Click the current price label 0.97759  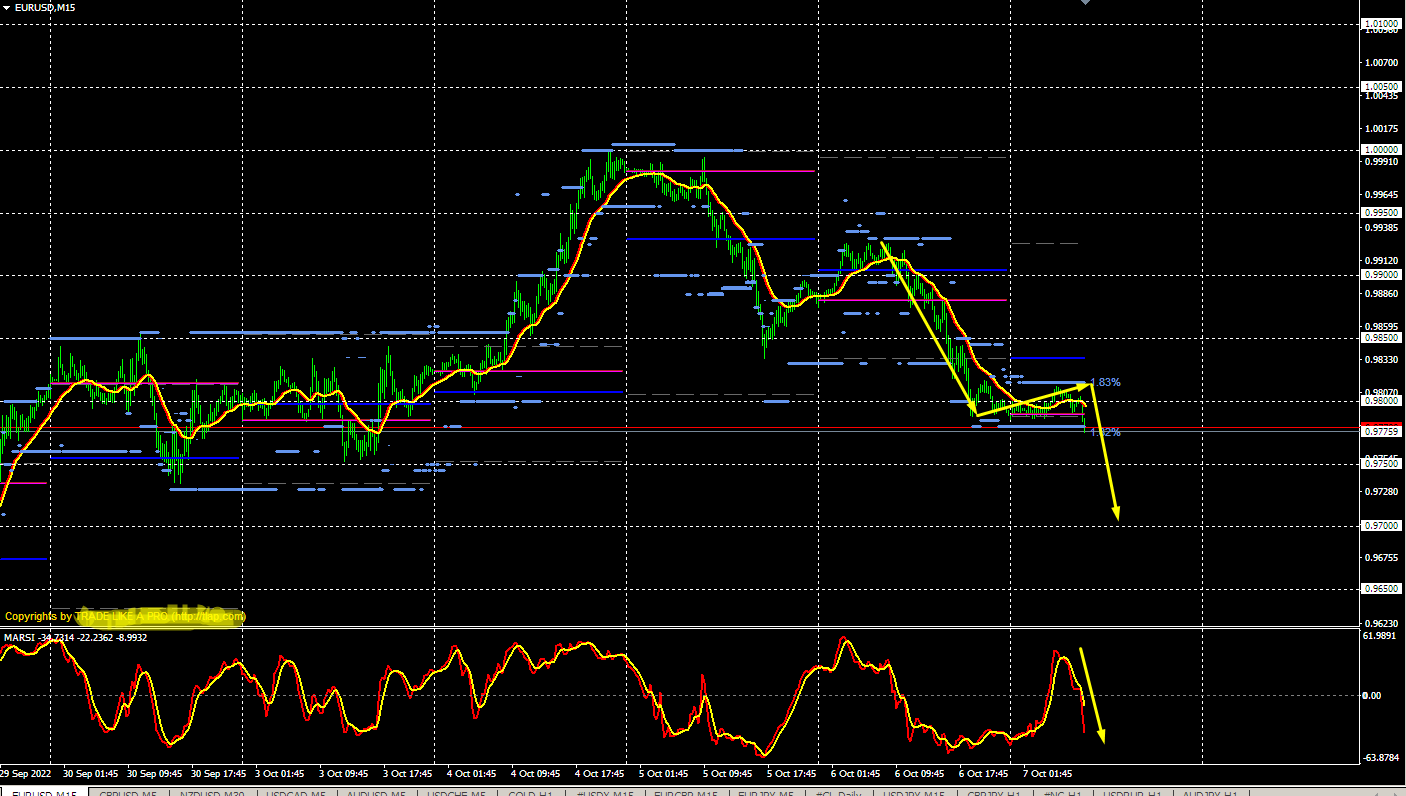(x=1380, y=432)
